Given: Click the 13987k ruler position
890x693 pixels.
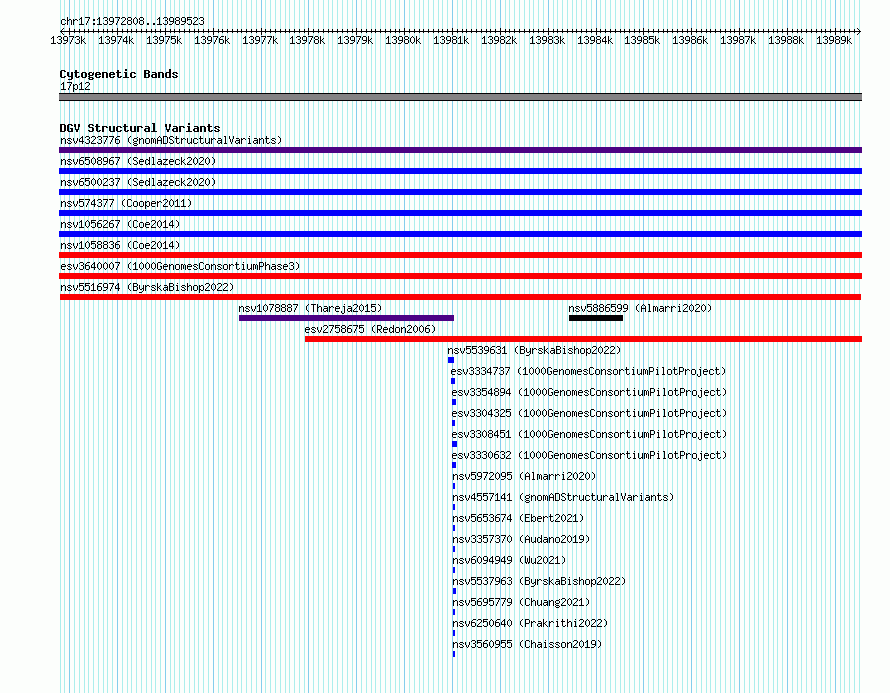Looking at the screenshot, I should [738, 40].
